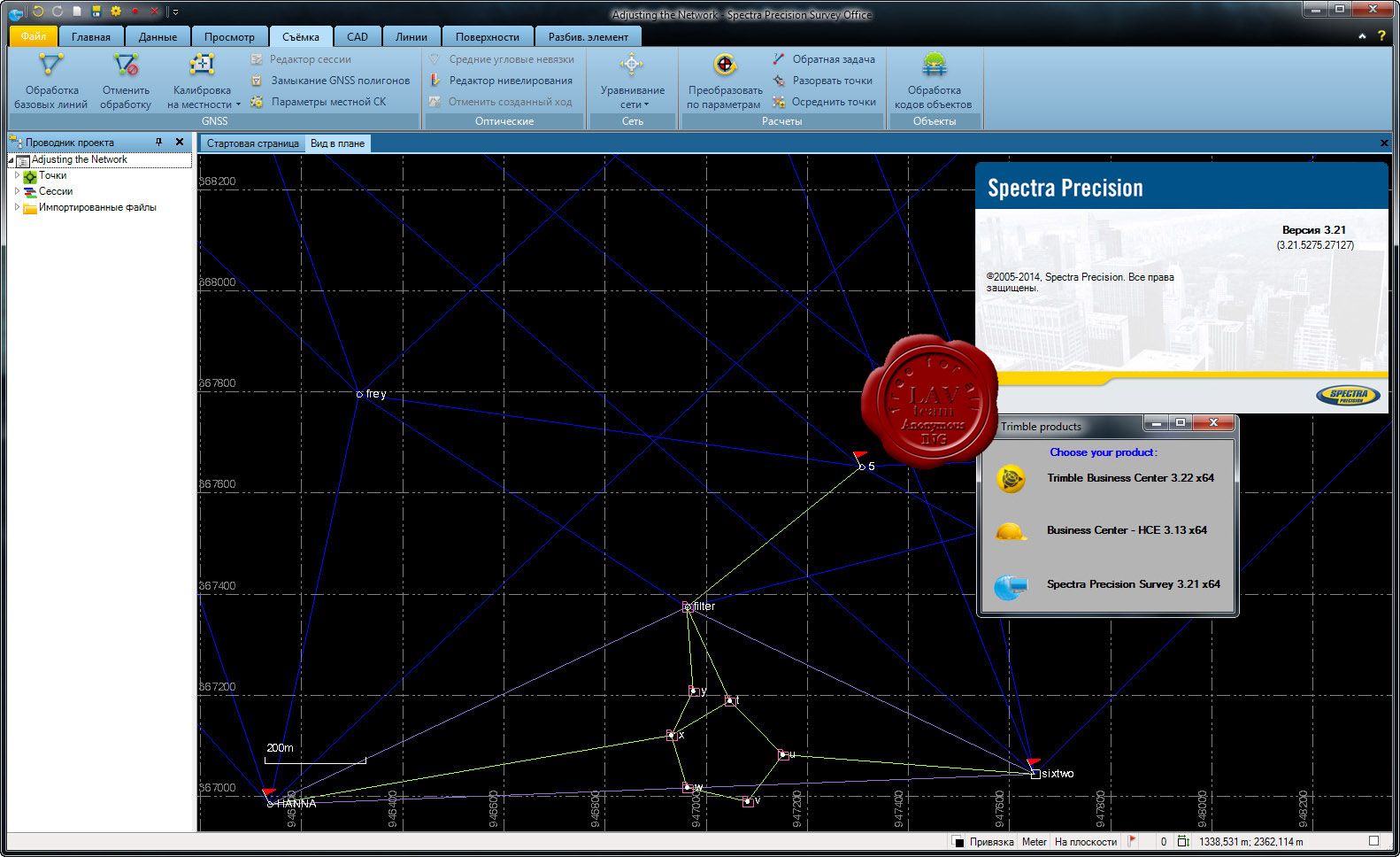
Task: Switch to the Поверхности ribbon tab
Action: click(x=488, y=37)
